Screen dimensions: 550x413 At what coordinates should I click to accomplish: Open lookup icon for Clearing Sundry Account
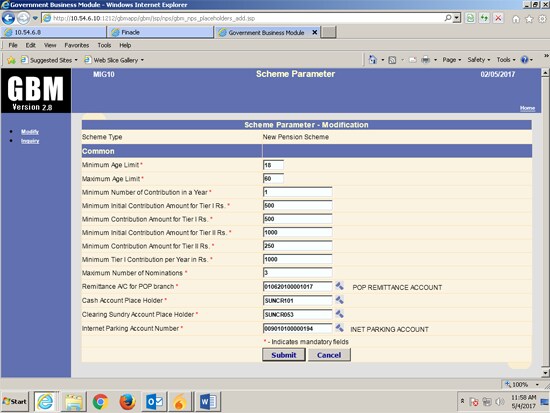339,314
